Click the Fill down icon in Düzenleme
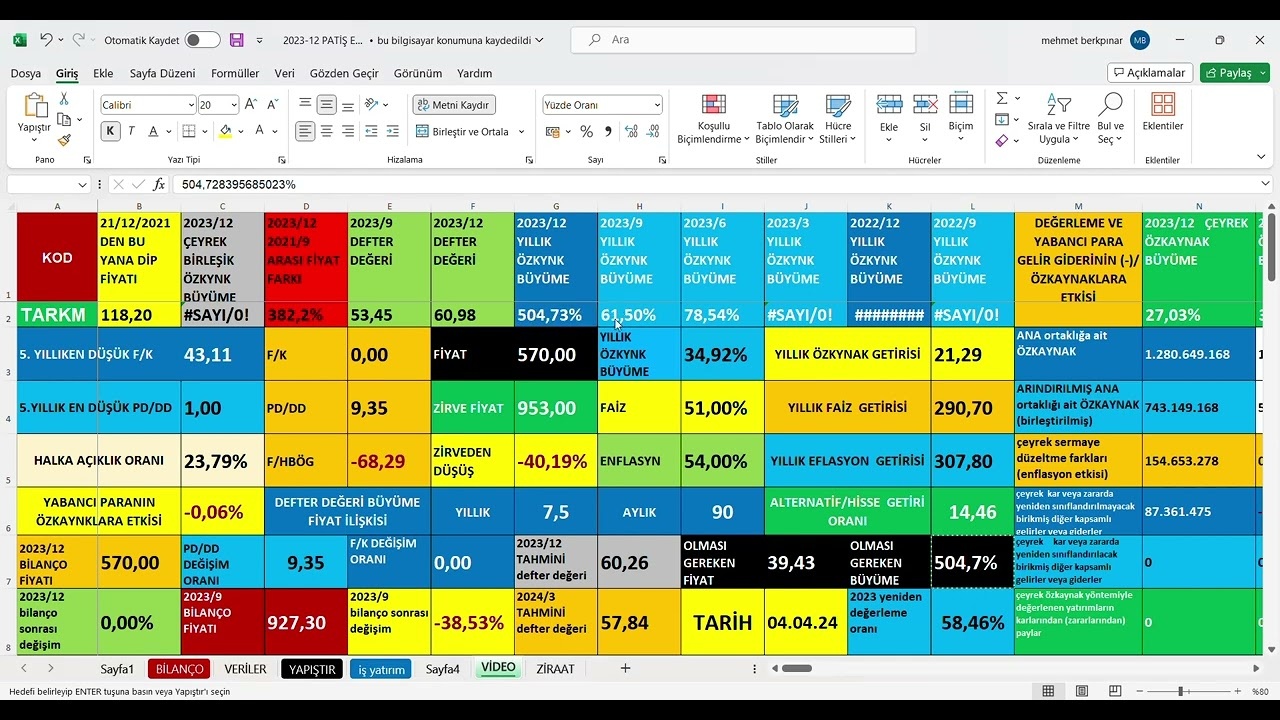Image resolution: width=1280 pixels, height=720 pixels. [x=1002, y=120]
